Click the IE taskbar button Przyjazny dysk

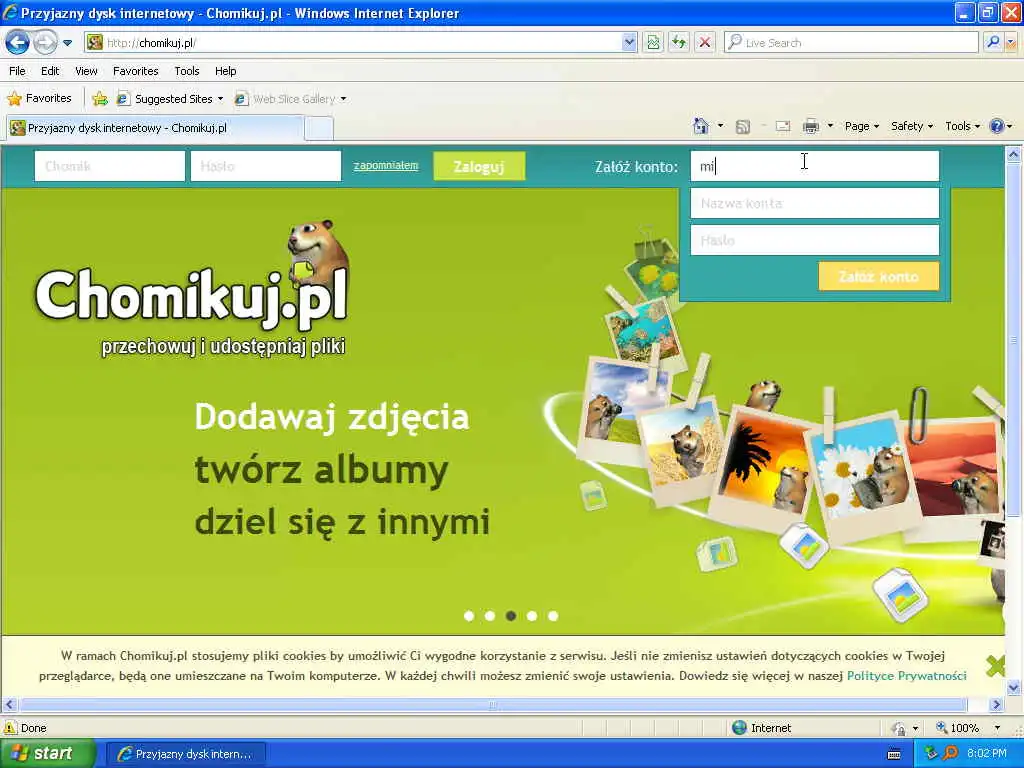pos(185,754)
